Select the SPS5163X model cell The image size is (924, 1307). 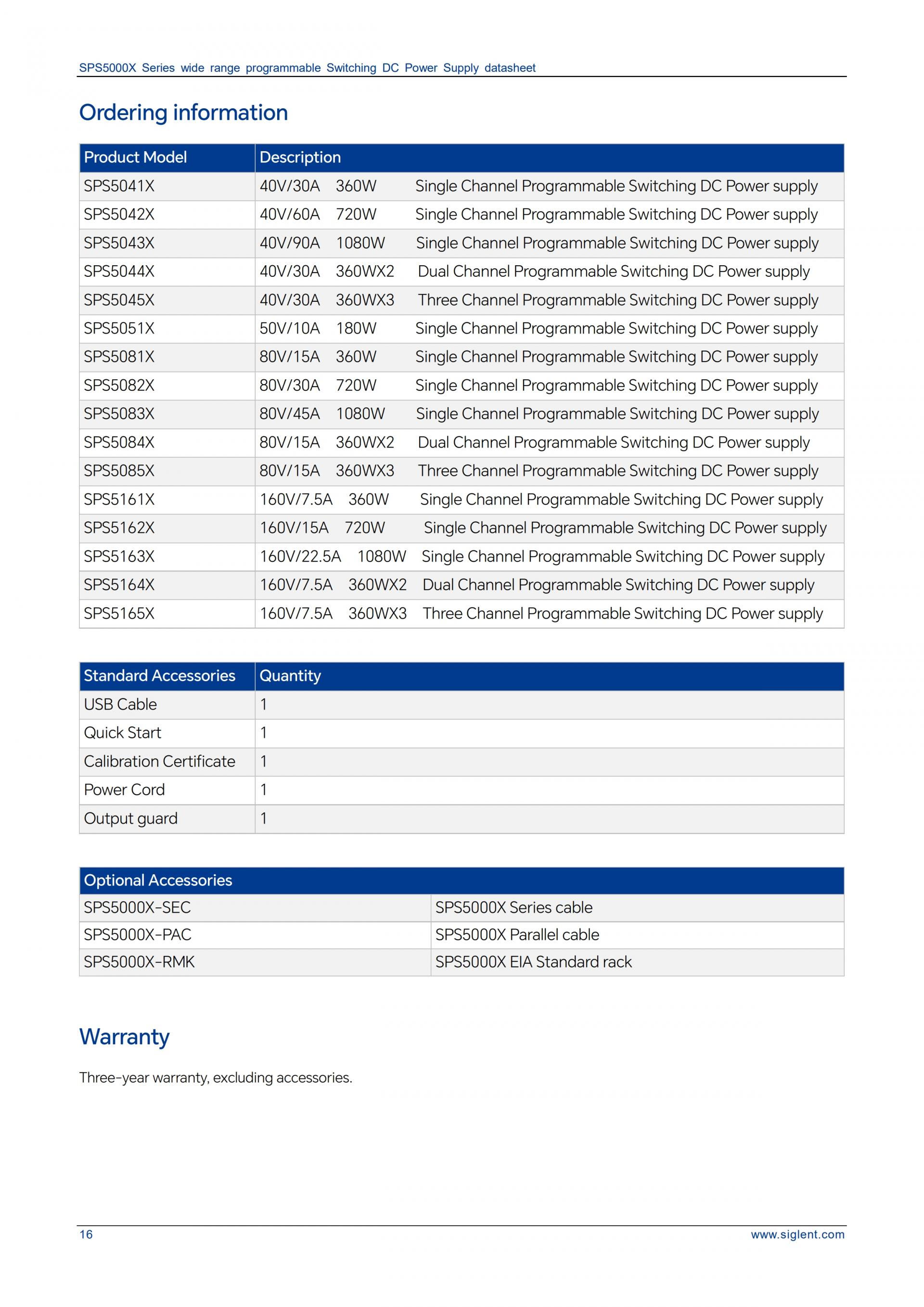(119, 556)
